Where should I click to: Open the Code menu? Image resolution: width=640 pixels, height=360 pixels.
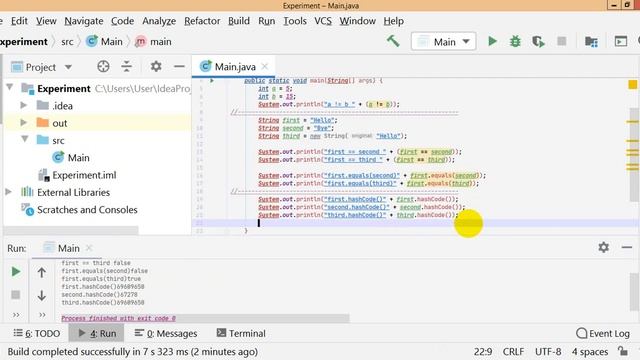tap(122, 21)
